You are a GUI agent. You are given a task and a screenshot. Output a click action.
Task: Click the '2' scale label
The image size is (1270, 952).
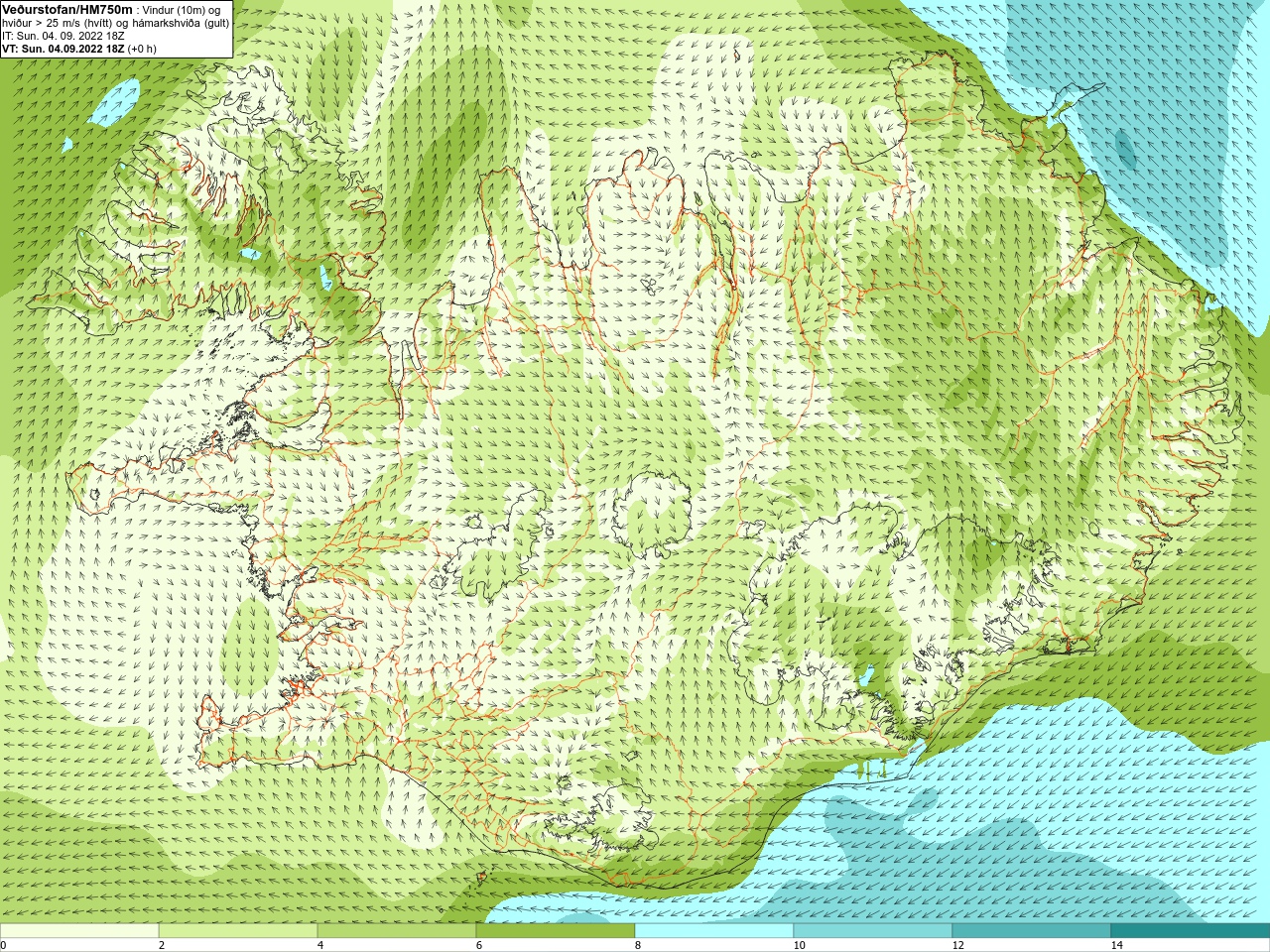[162, 945]
